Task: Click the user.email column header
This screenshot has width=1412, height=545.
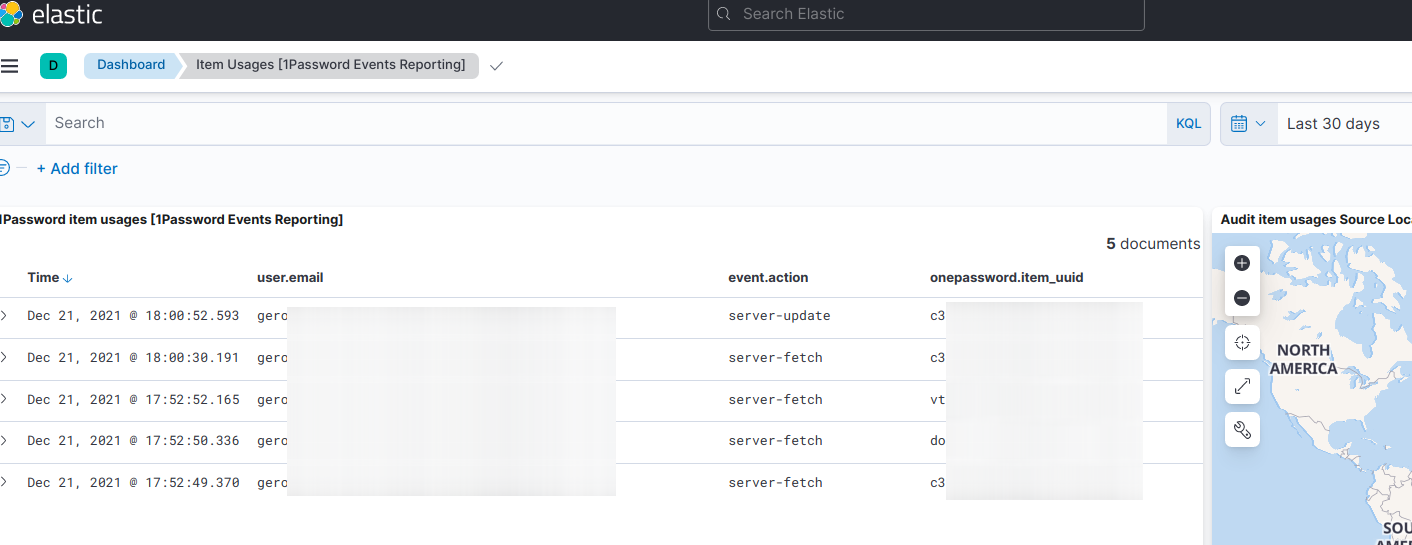Action: (290, 277)
